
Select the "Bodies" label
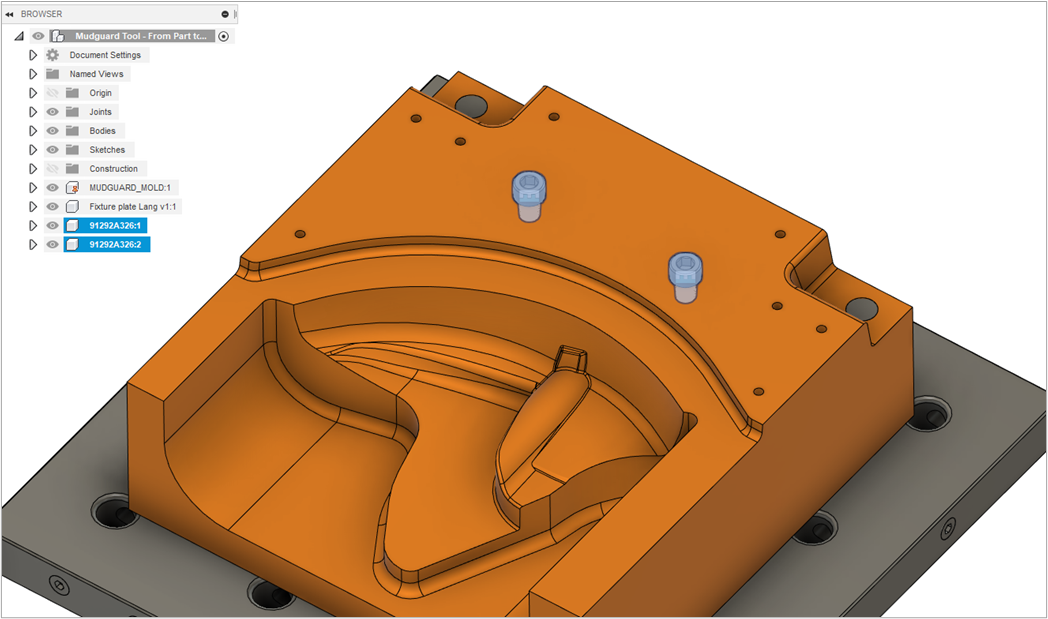point(102,130)
